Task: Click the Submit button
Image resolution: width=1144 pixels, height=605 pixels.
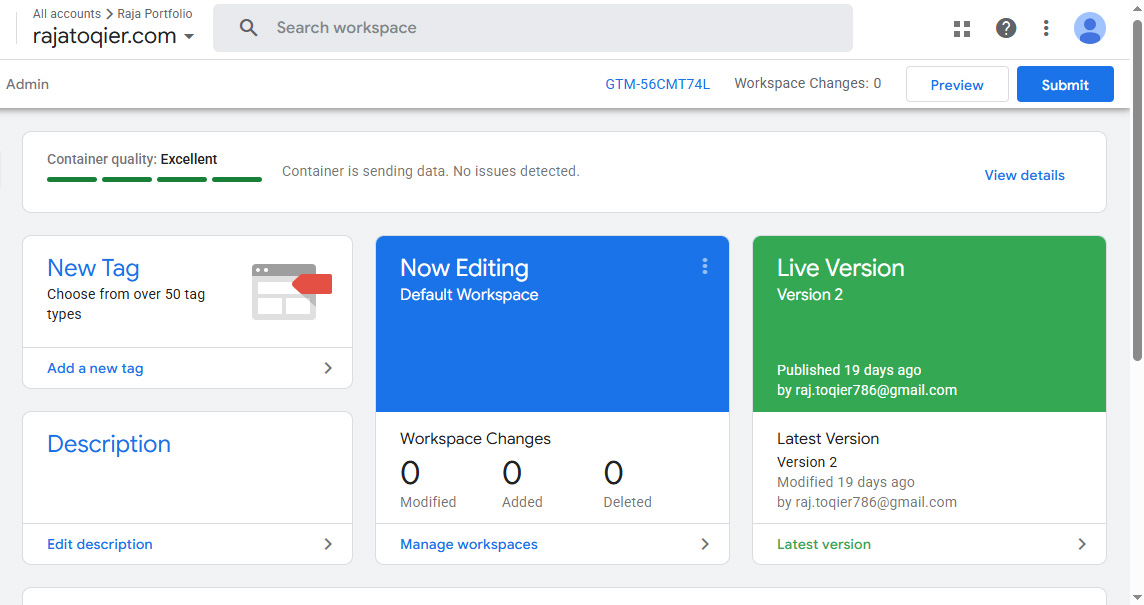Action: click(x=1064, y=84)
